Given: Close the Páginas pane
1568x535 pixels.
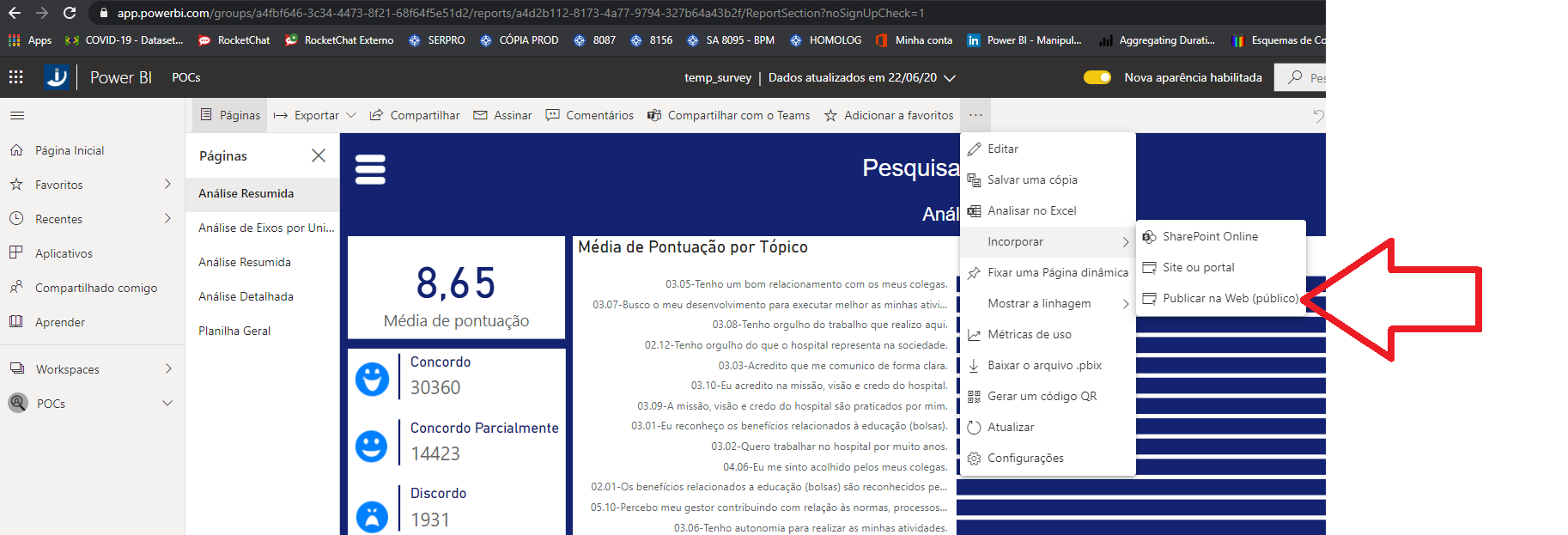Looking at the screenshot, I should coord(319,155).
